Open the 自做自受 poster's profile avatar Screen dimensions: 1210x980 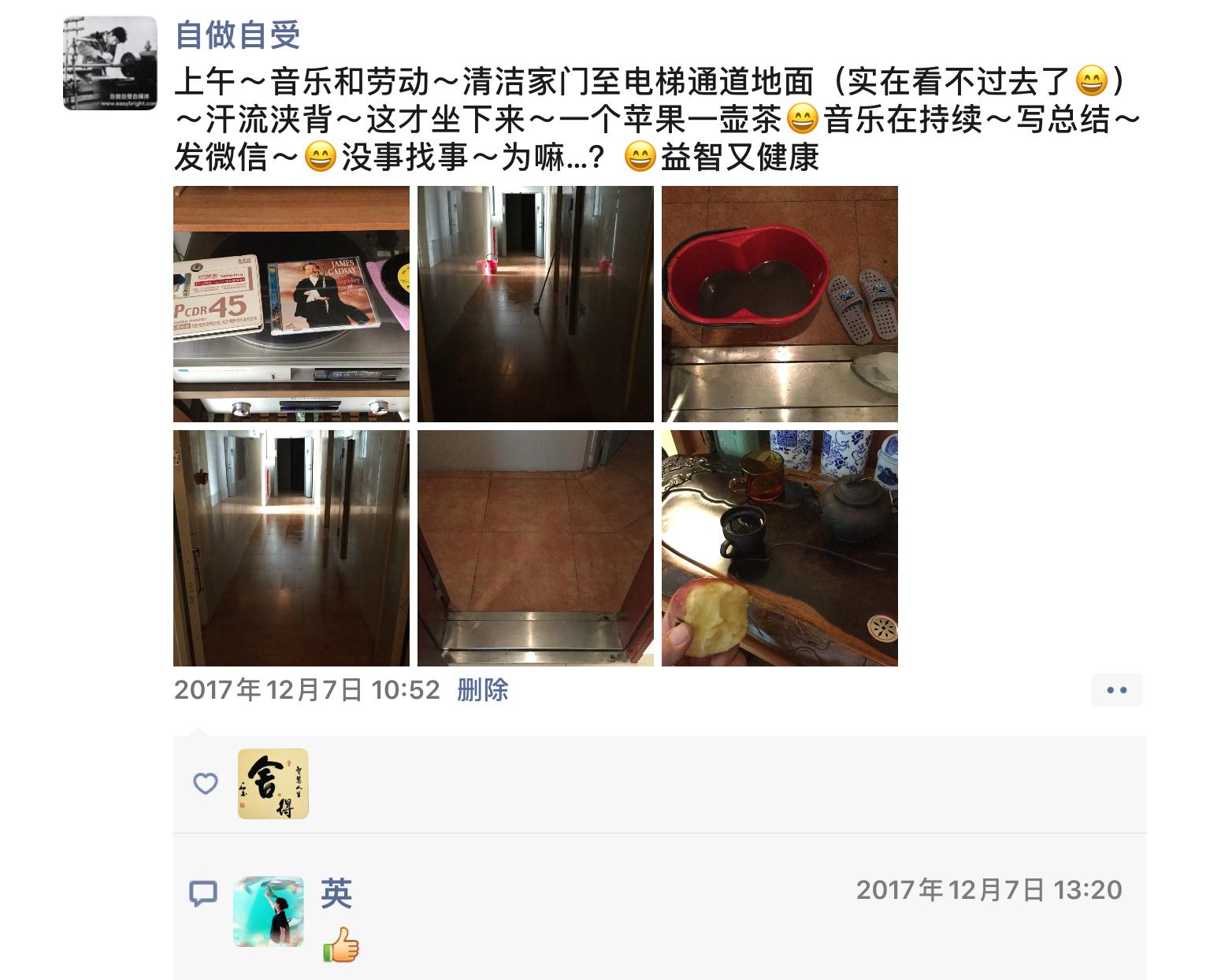click(110, 63)
